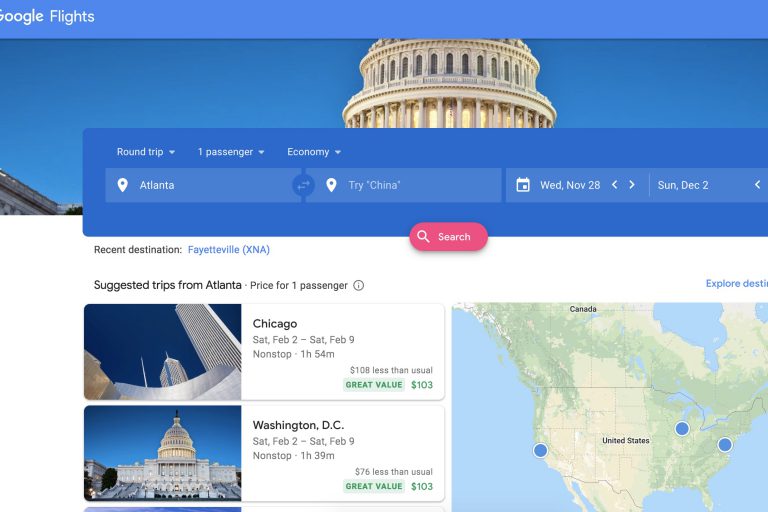768x512 pixels.
Task: Click the swap origin and destination icon
Action: [x=304, y=185]
